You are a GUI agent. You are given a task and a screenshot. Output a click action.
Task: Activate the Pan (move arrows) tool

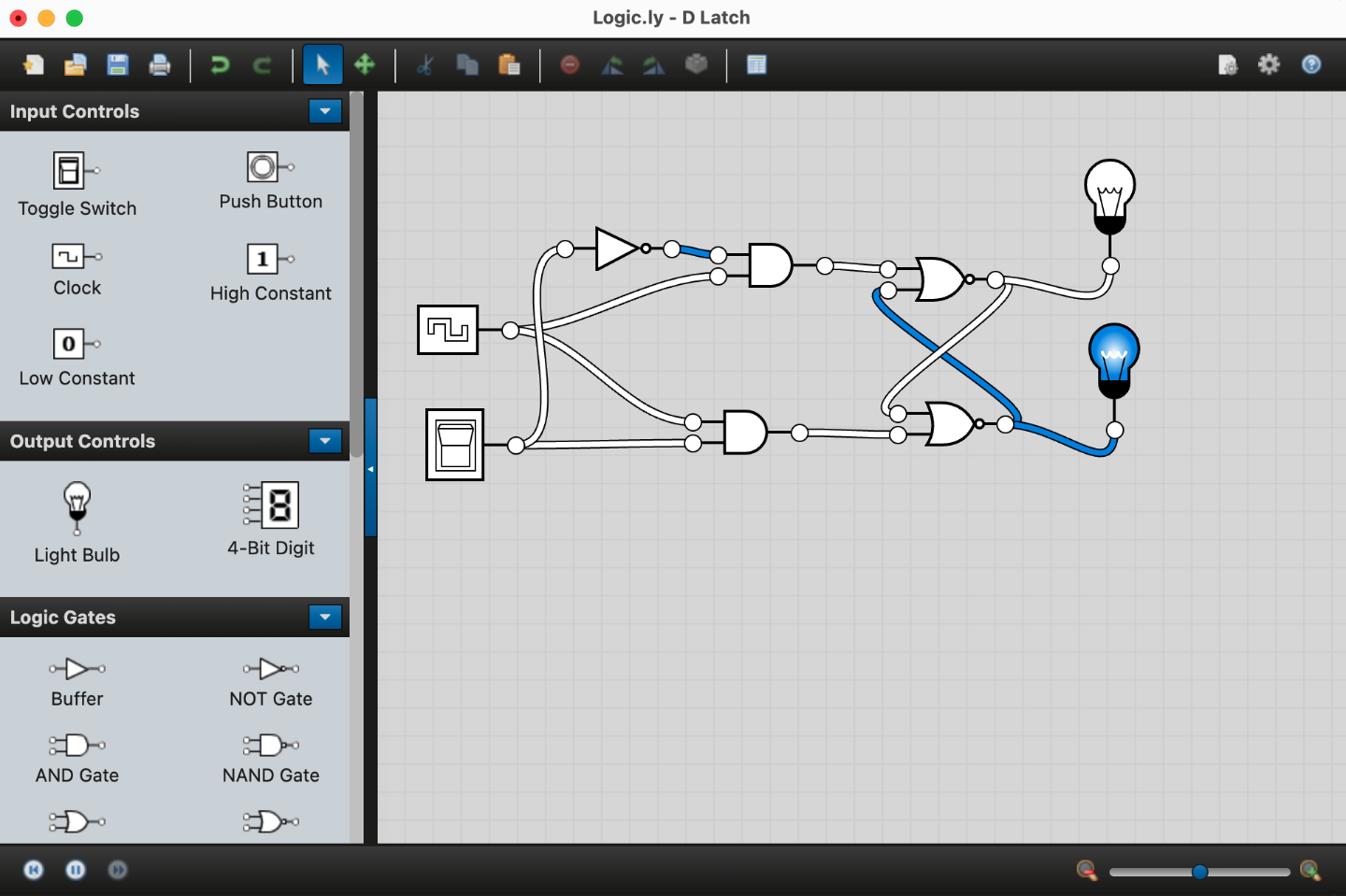coord(365,64)
